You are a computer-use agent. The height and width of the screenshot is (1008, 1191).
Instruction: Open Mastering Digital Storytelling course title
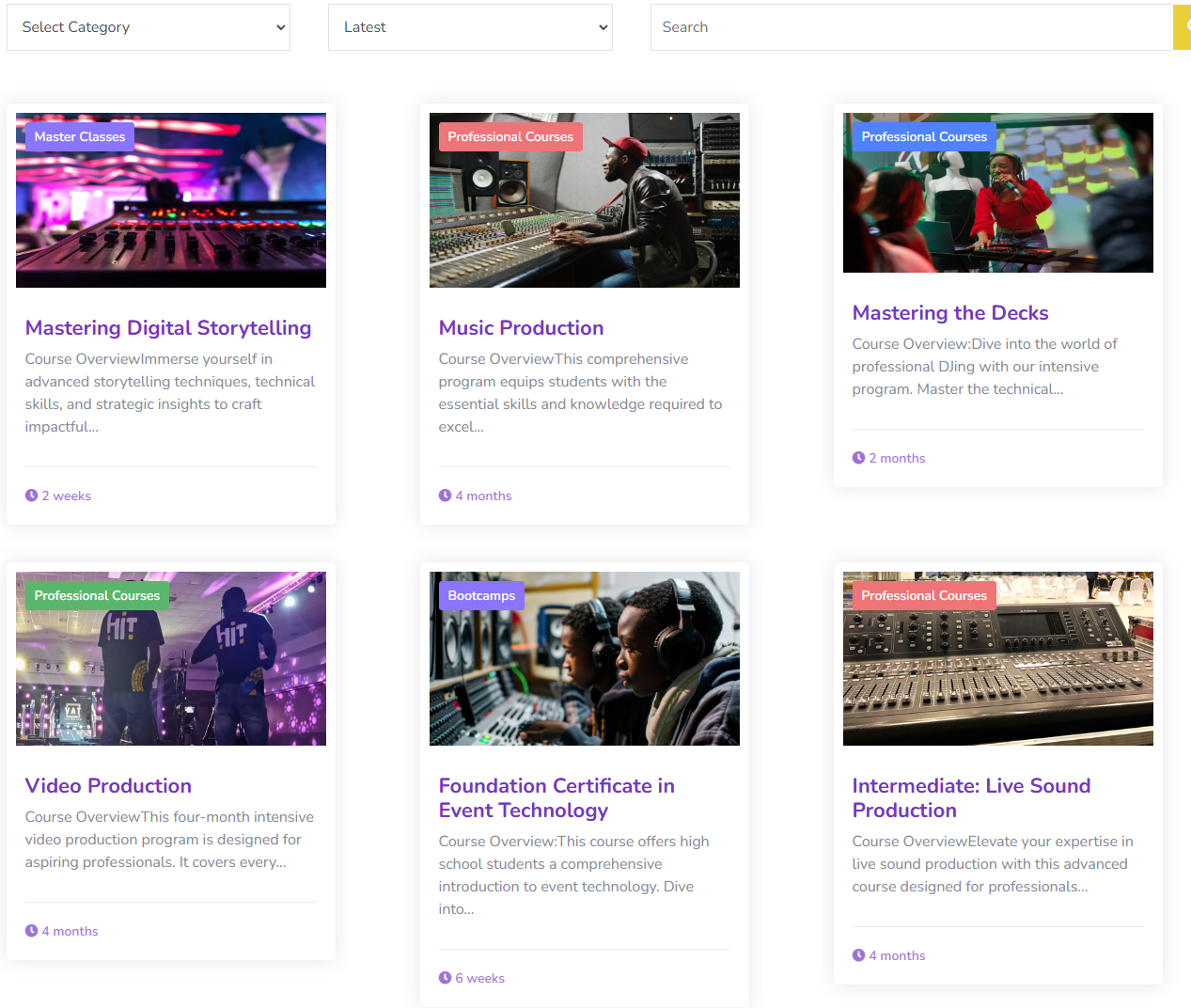[168, 328]
